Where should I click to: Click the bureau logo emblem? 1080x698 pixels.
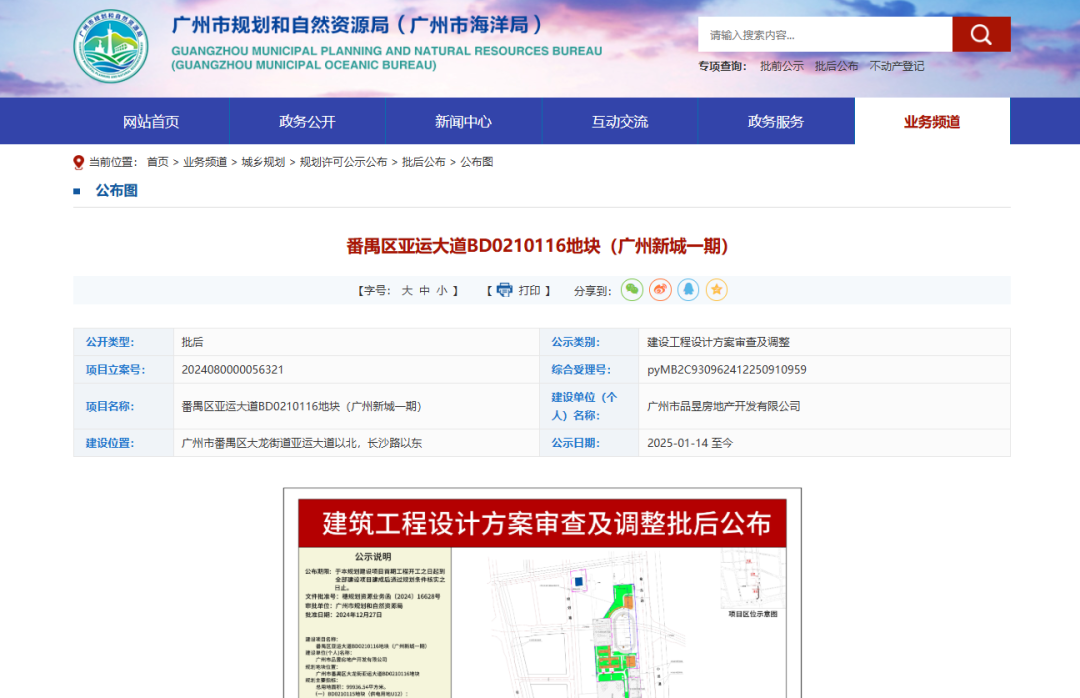[x=111, y=46]
